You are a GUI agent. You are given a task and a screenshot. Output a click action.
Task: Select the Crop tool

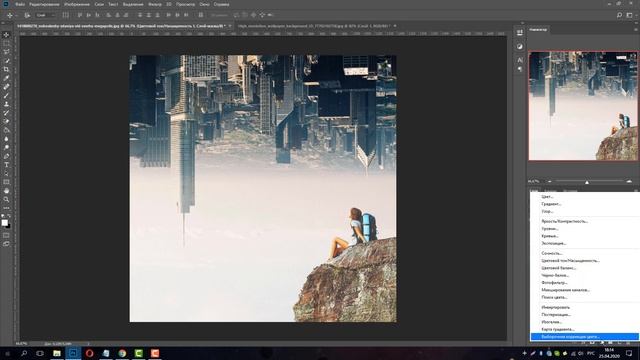tap(6, 69)
